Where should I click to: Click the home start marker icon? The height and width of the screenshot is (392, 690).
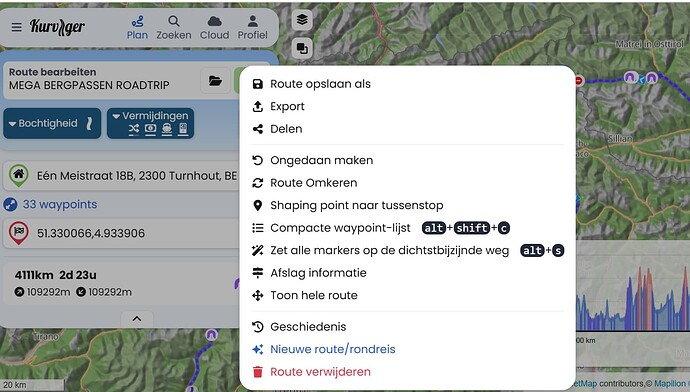click(18, 175)
